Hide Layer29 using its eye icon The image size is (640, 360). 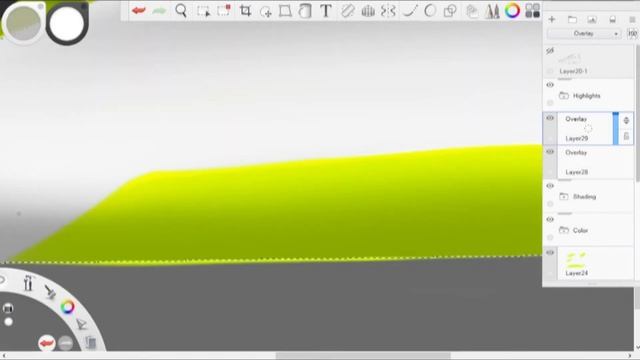(550, 118)
